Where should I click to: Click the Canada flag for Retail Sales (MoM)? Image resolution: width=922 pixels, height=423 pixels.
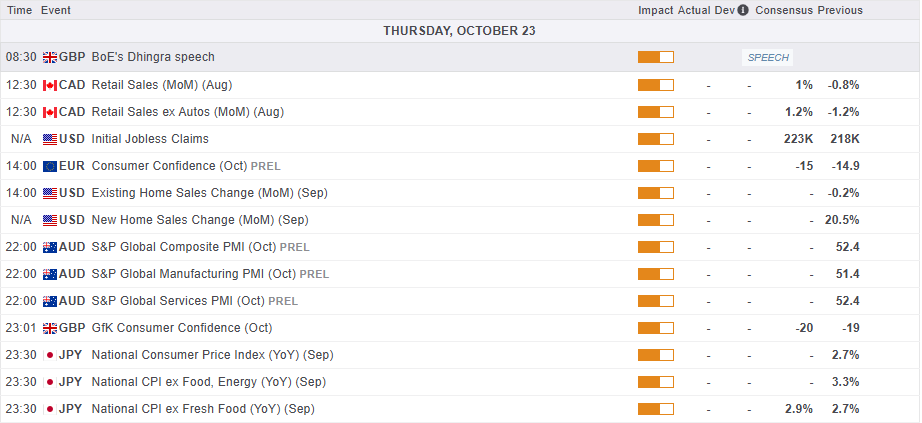tap(50, 85)
